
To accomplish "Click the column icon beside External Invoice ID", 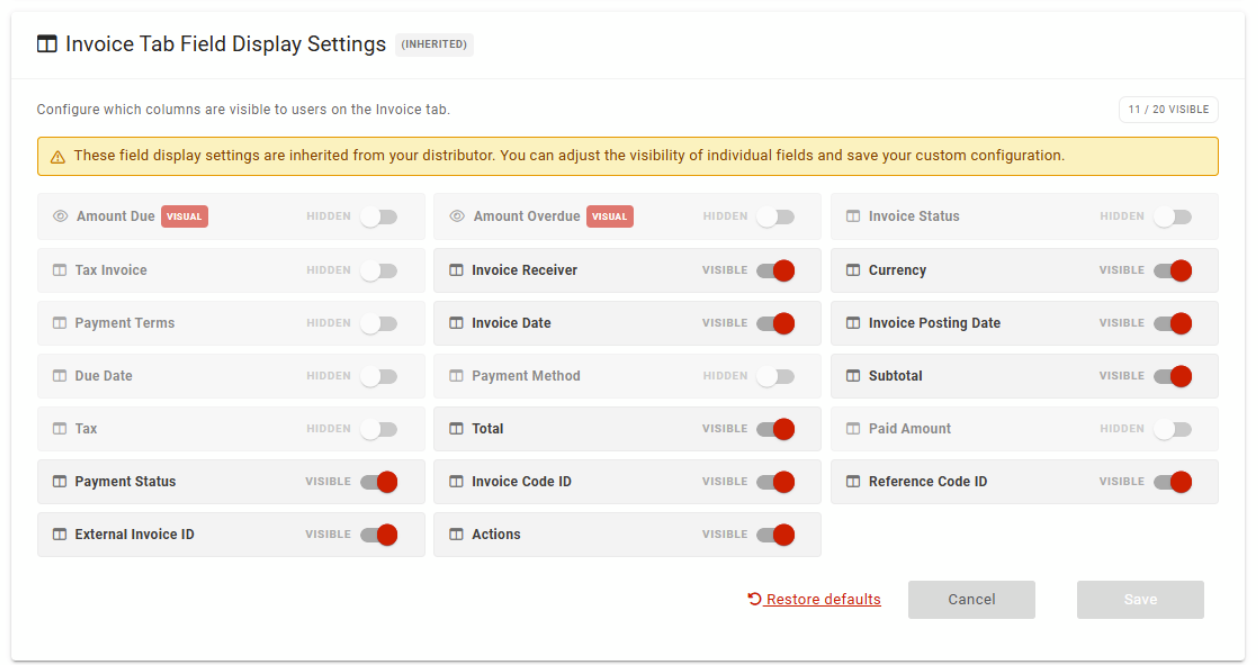I will coord(59,534).
